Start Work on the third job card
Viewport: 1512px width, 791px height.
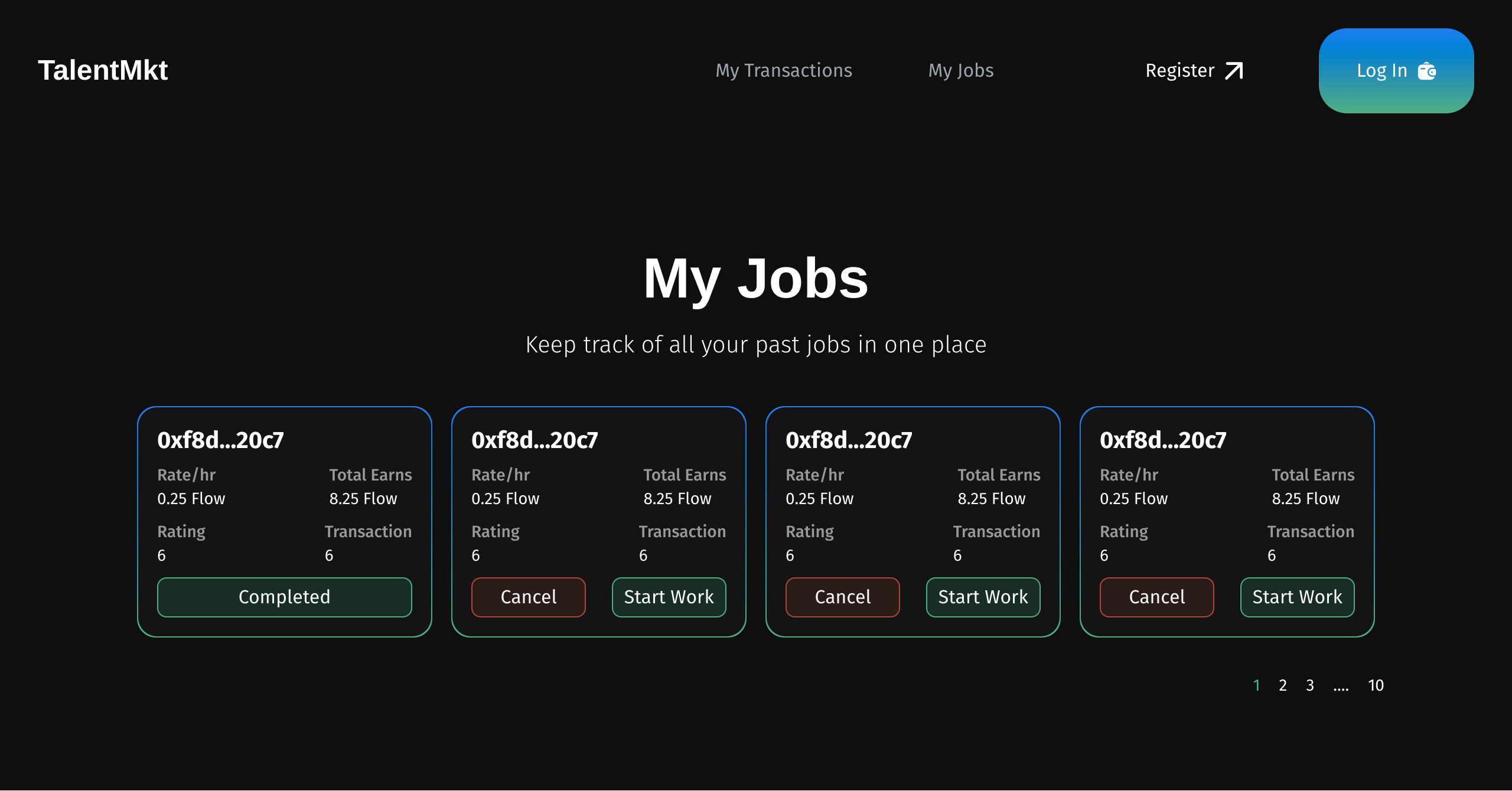click(983, 597)
